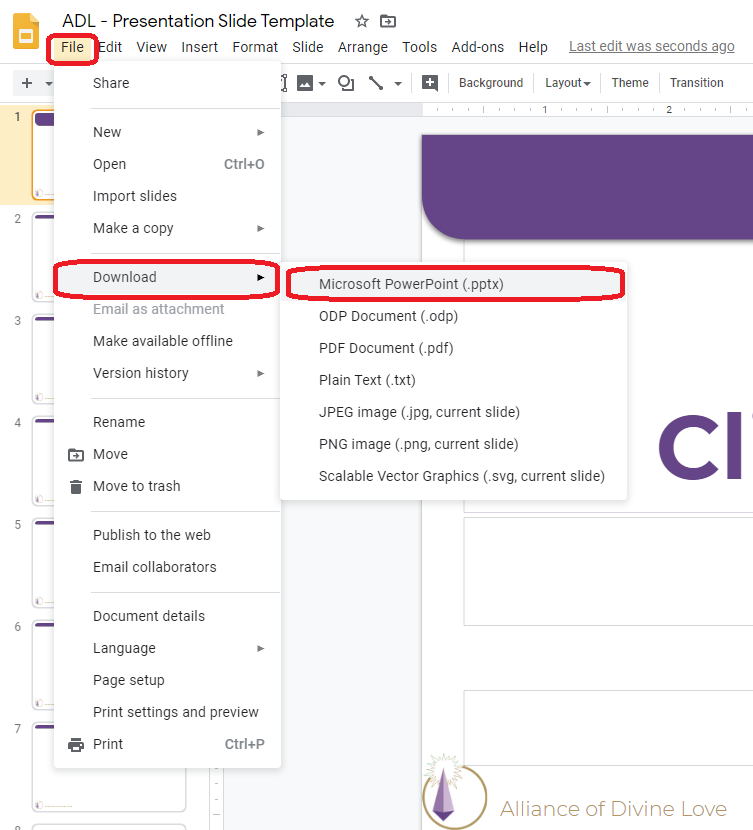The image size is (753, 830).
Task: Select the Line tool icon
Action: point(376,83)
